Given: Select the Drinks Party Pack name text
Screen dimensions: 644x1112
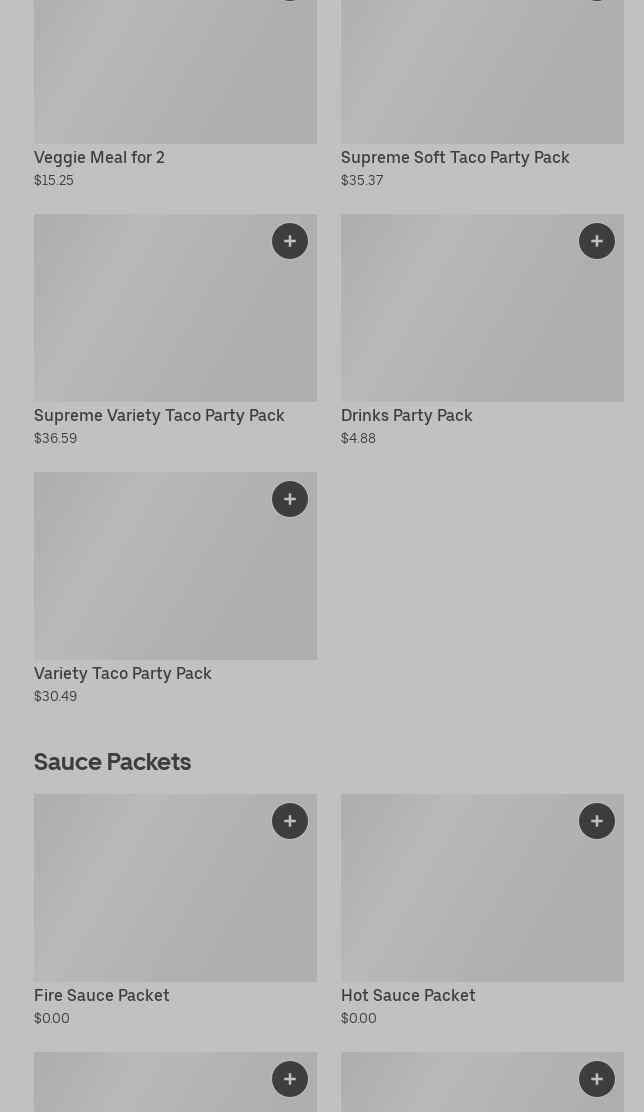Looking at the screenshot, I should click(x=406, y=415).
